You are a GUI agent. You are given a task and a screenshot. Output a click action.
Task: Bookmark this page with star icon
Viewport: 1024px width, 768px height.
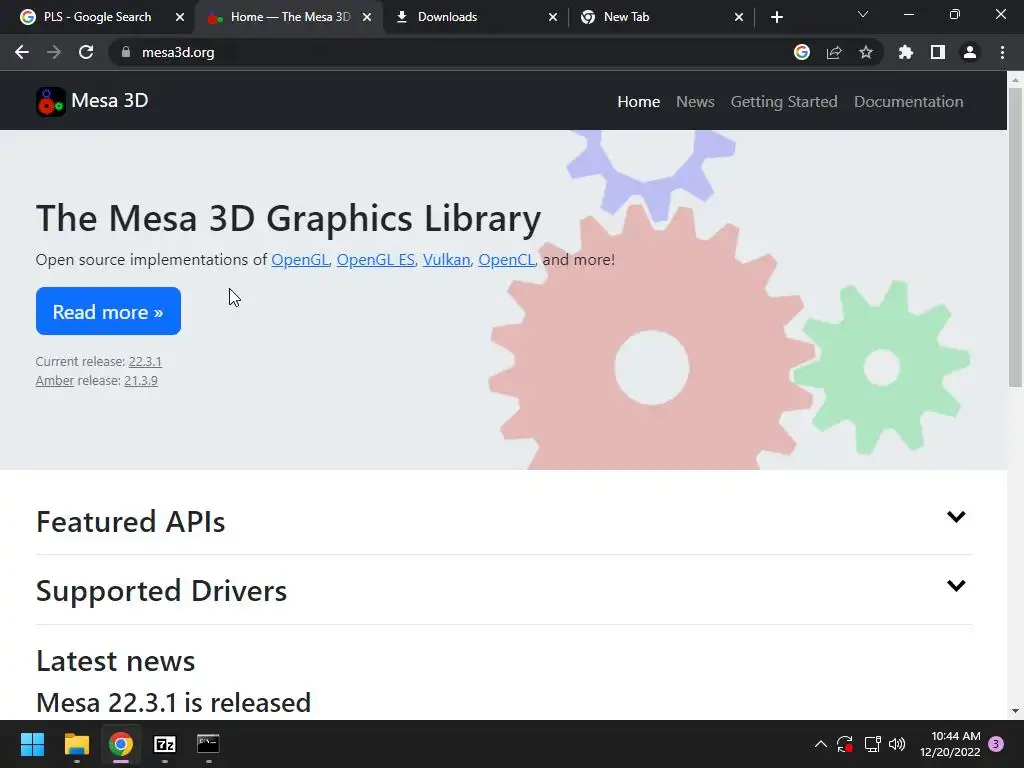866,52
